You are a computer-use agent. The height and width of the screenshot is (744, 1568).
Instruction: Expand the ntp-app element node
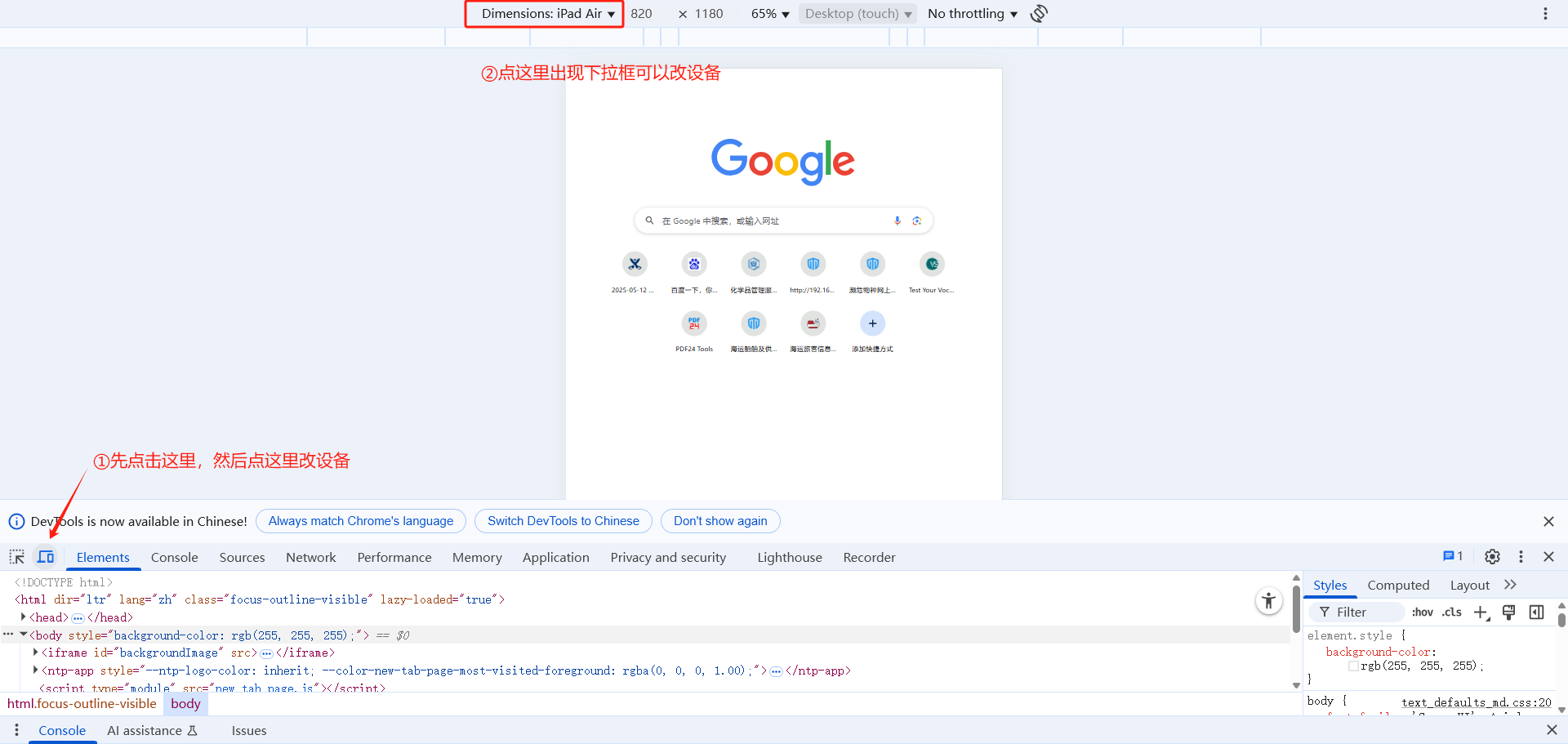(35, 670)
